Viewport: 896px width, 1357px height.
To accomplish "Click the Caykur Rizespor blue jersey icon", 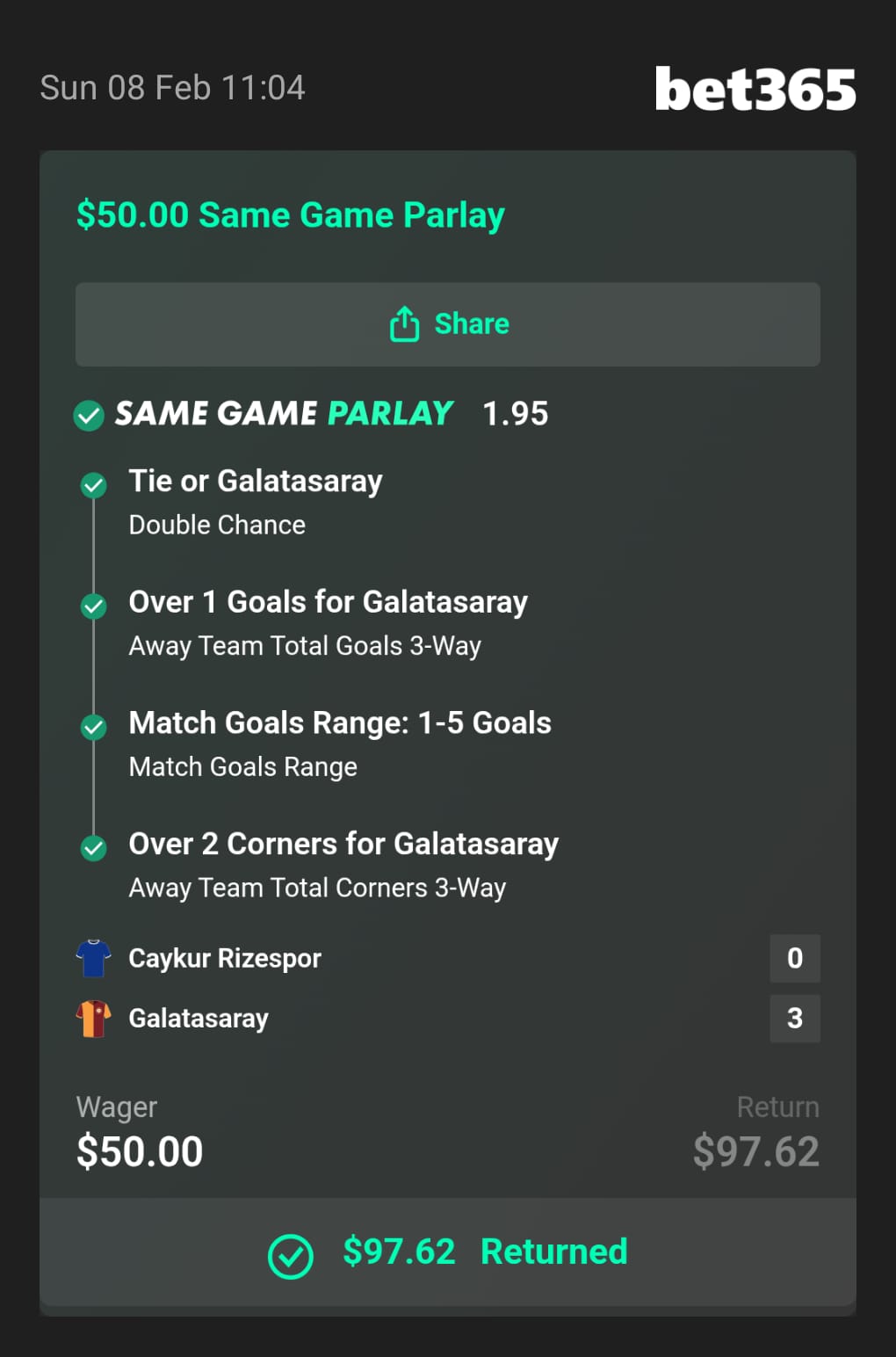I will [x=93, y=958].
